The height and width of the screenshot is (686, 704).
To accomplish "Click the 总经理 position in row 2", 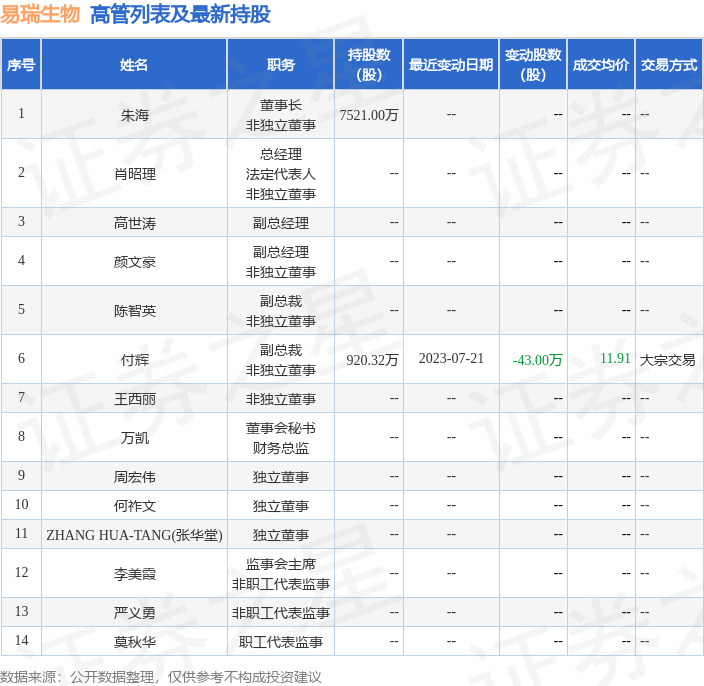I will [281, 154].
